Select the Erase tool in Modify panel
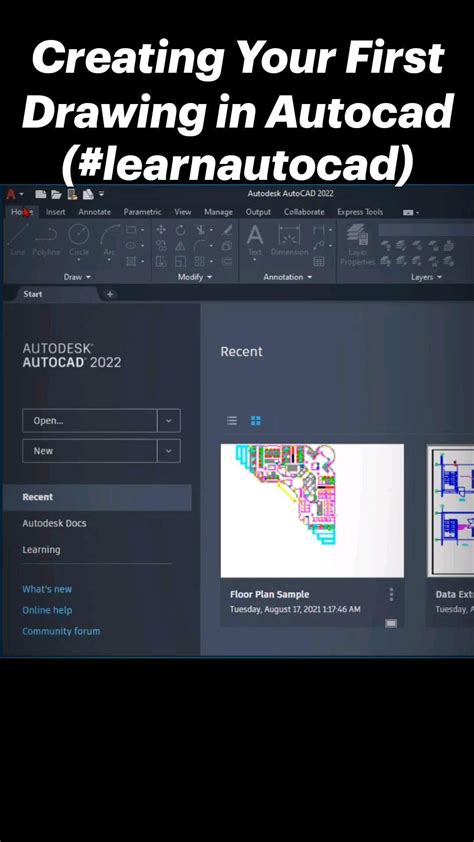The image size is (474, 842). (227, 230)
